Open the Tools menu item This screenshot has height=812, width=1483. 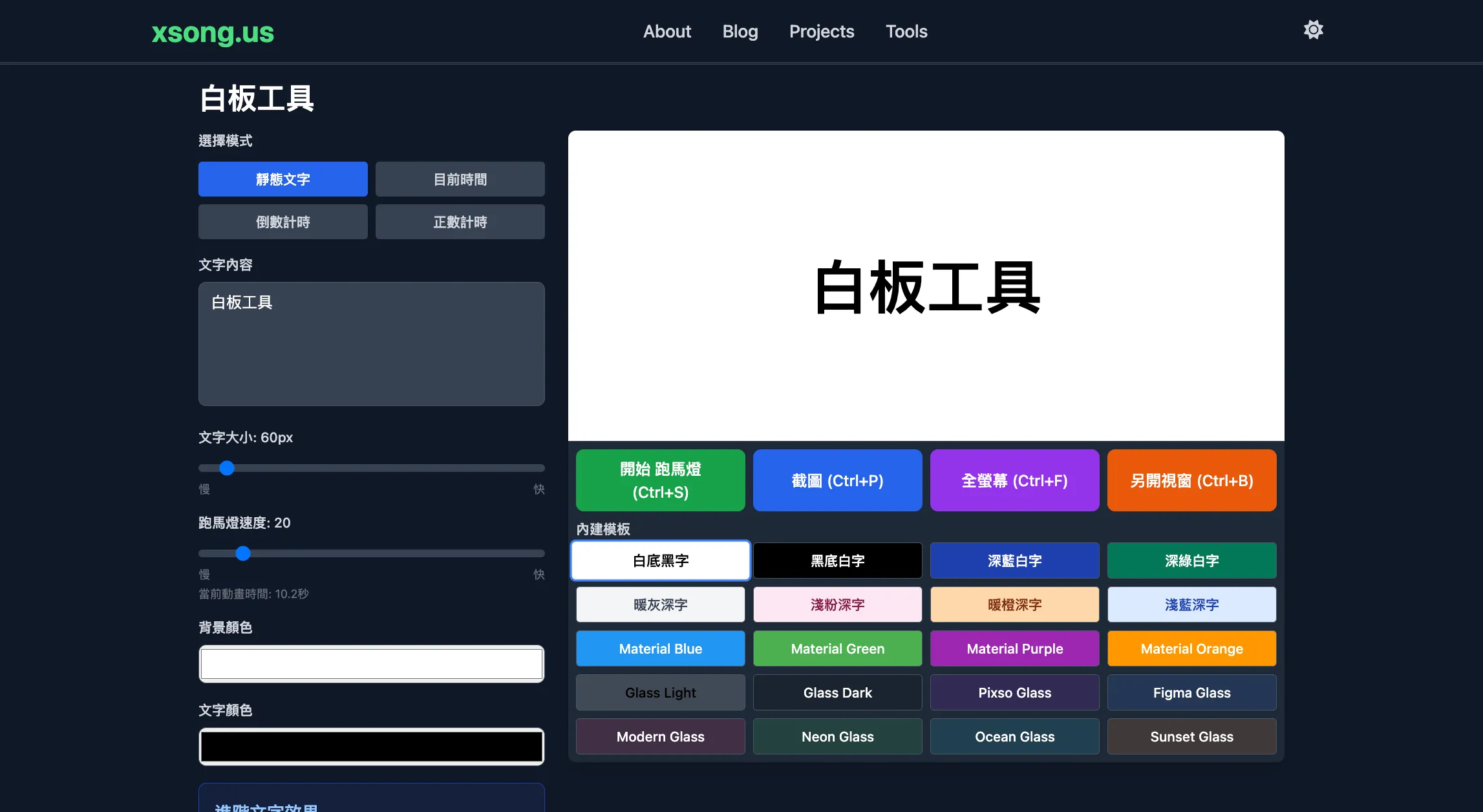[906, 31]
